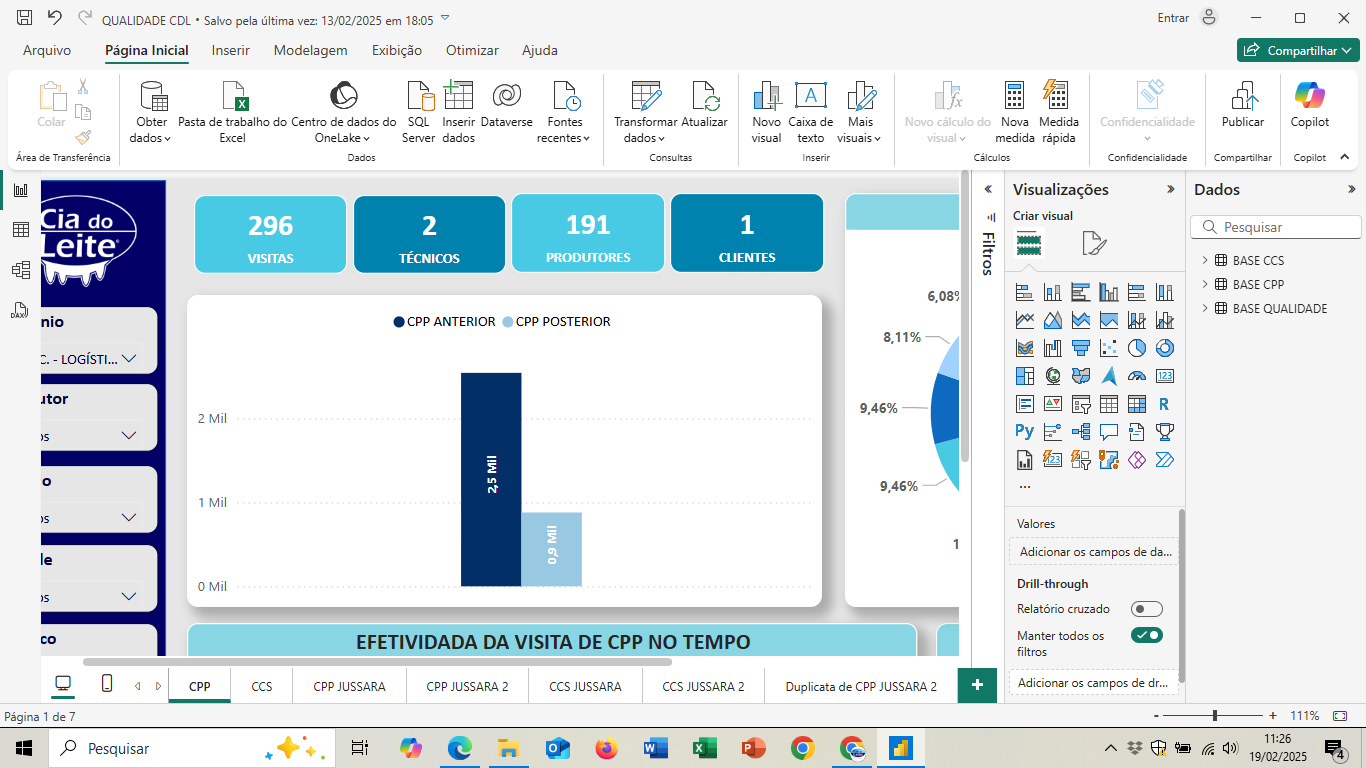Click the Publicar button
Screen dimensions: 1366x768
pyautogui.click(x=1243, y=105)
